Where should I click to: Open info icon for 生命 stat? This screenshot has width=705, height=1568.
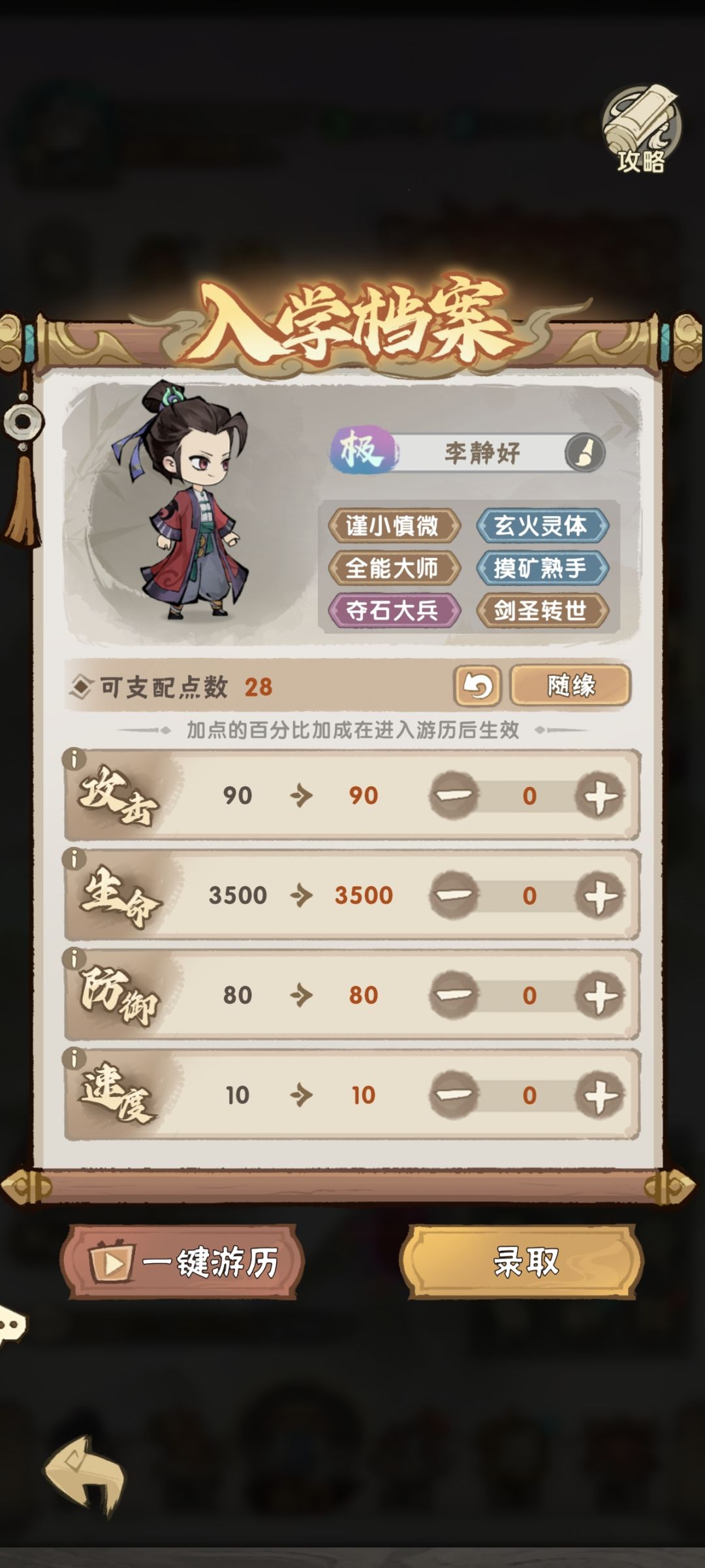click(x=75, y=859)
